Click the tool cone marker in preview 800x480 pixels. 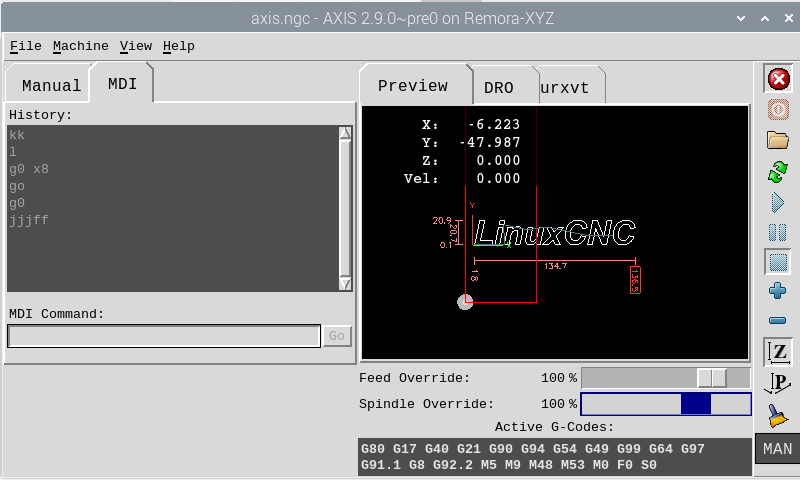click(x=465, y=302)
